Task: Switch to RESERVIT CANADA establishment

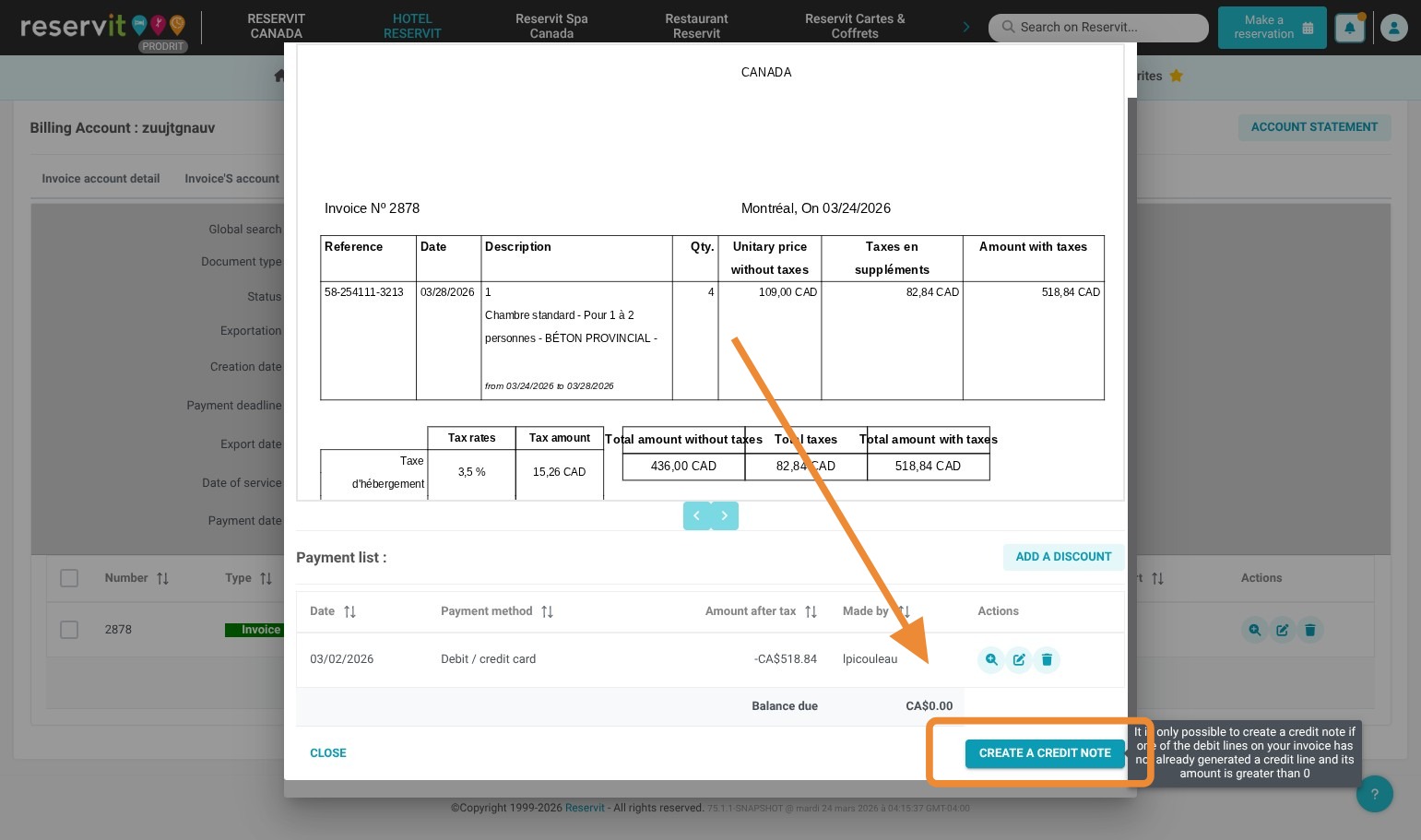Action: (276, 26)
